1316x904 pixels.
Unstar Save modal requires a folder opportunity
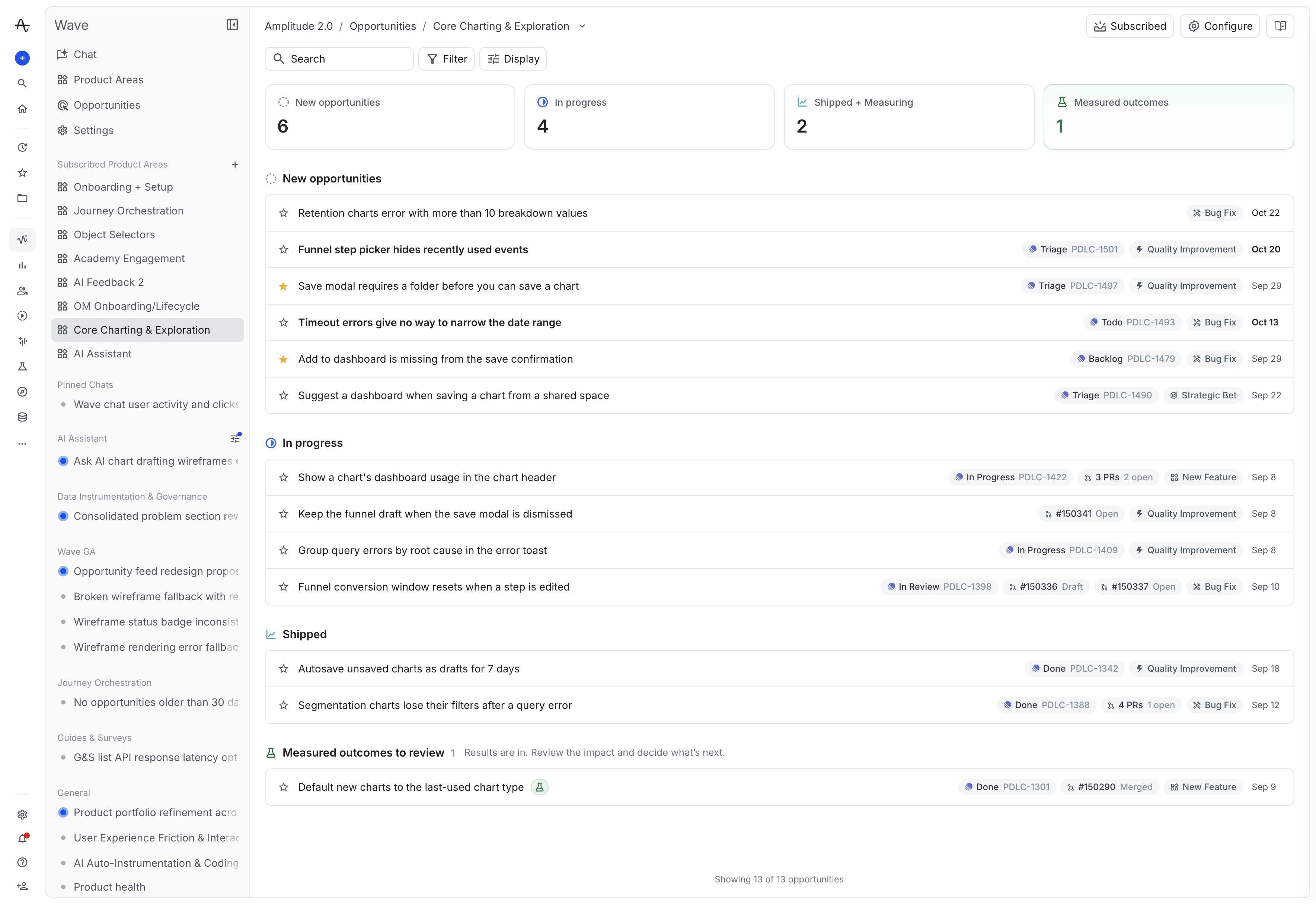click(x=284, y=287)
